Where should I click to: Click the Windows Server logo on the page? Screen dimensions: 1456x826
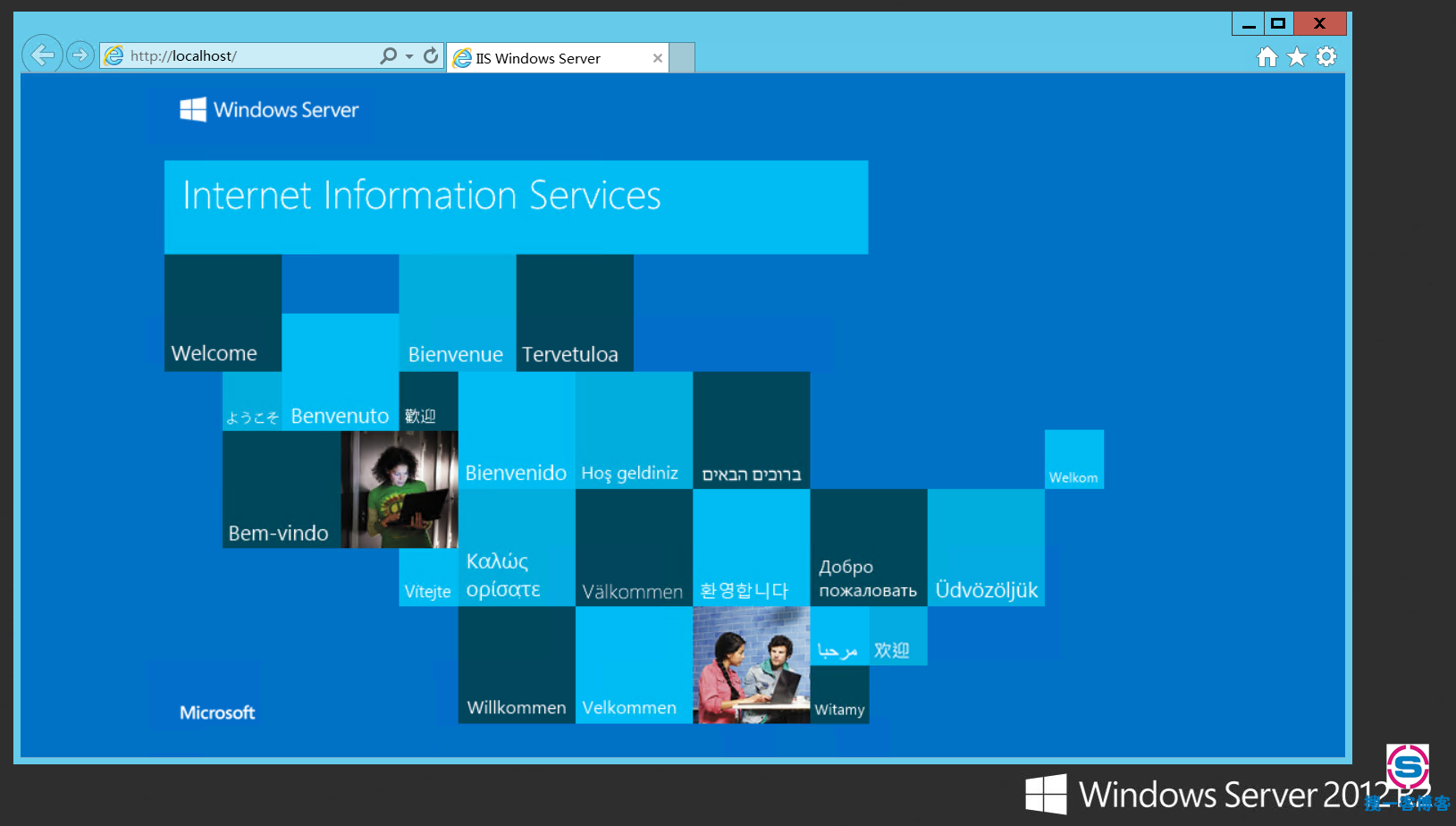tap(269, 110)
